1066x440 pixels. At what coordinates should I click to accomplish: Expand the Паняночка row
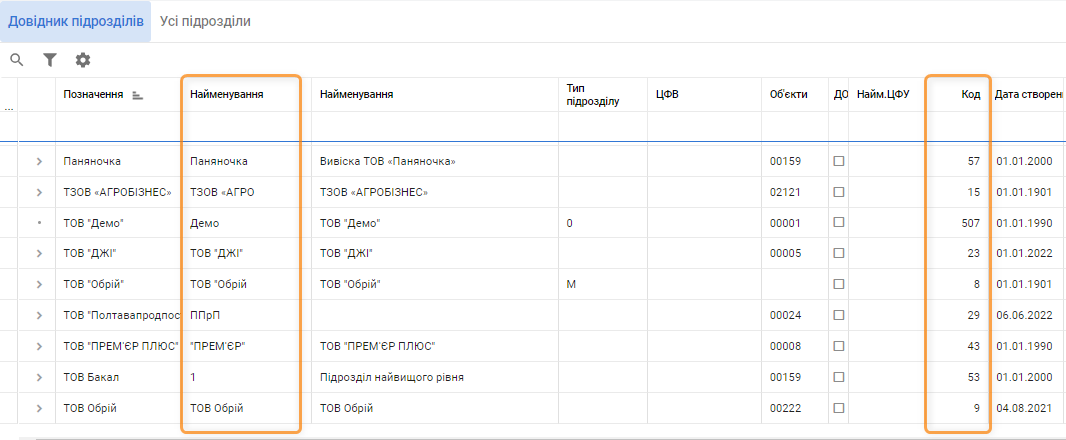pyautogui.click(x=39, y=161)
